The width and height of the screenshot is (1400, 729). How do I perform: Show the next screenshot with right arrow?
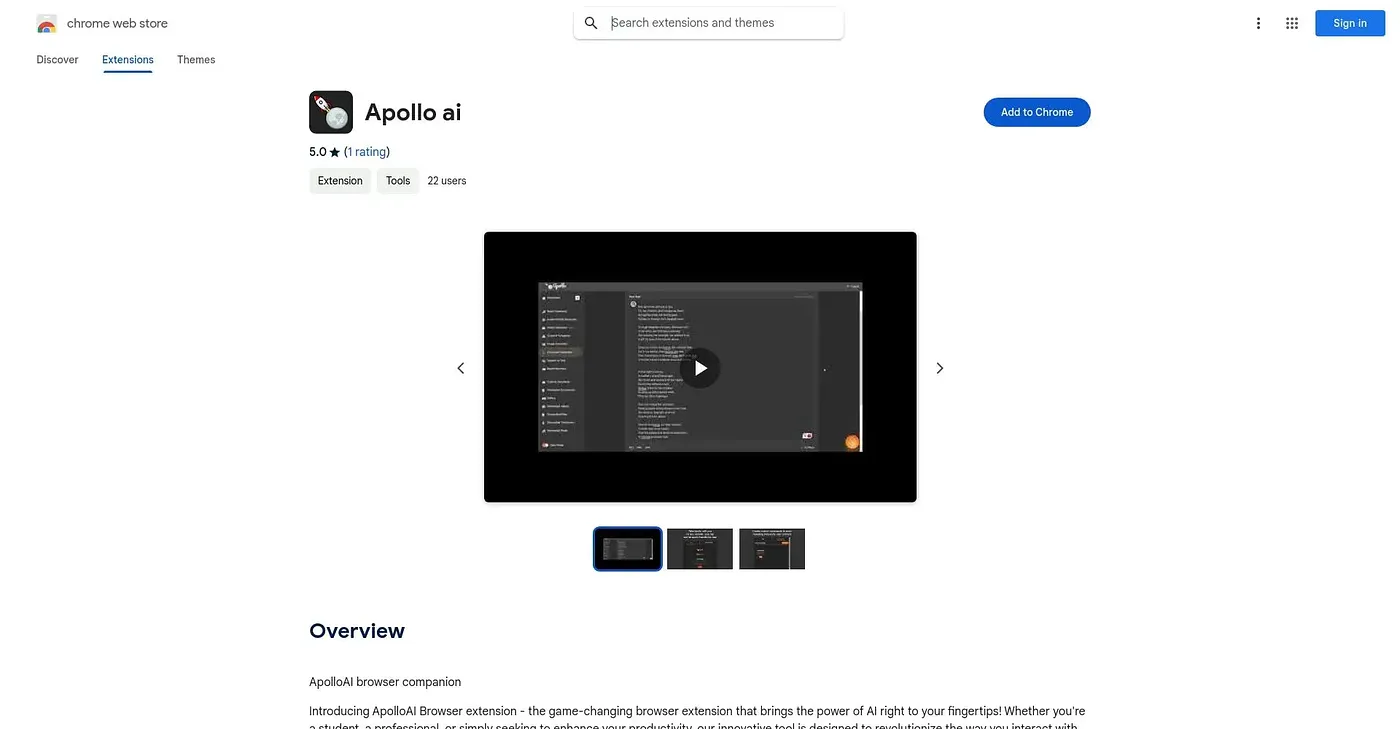click(939, 368)
